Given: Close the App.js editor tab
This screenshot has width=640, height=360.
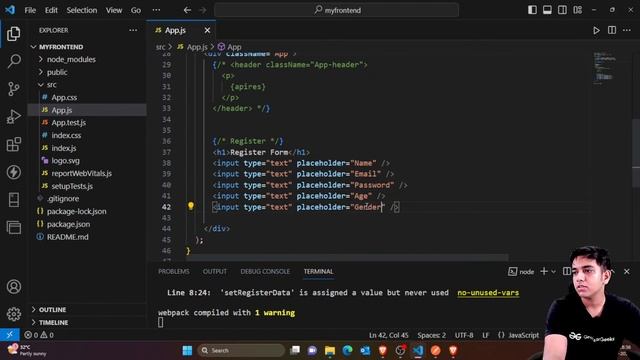Looking at the screenshot, I should [207, 30].
